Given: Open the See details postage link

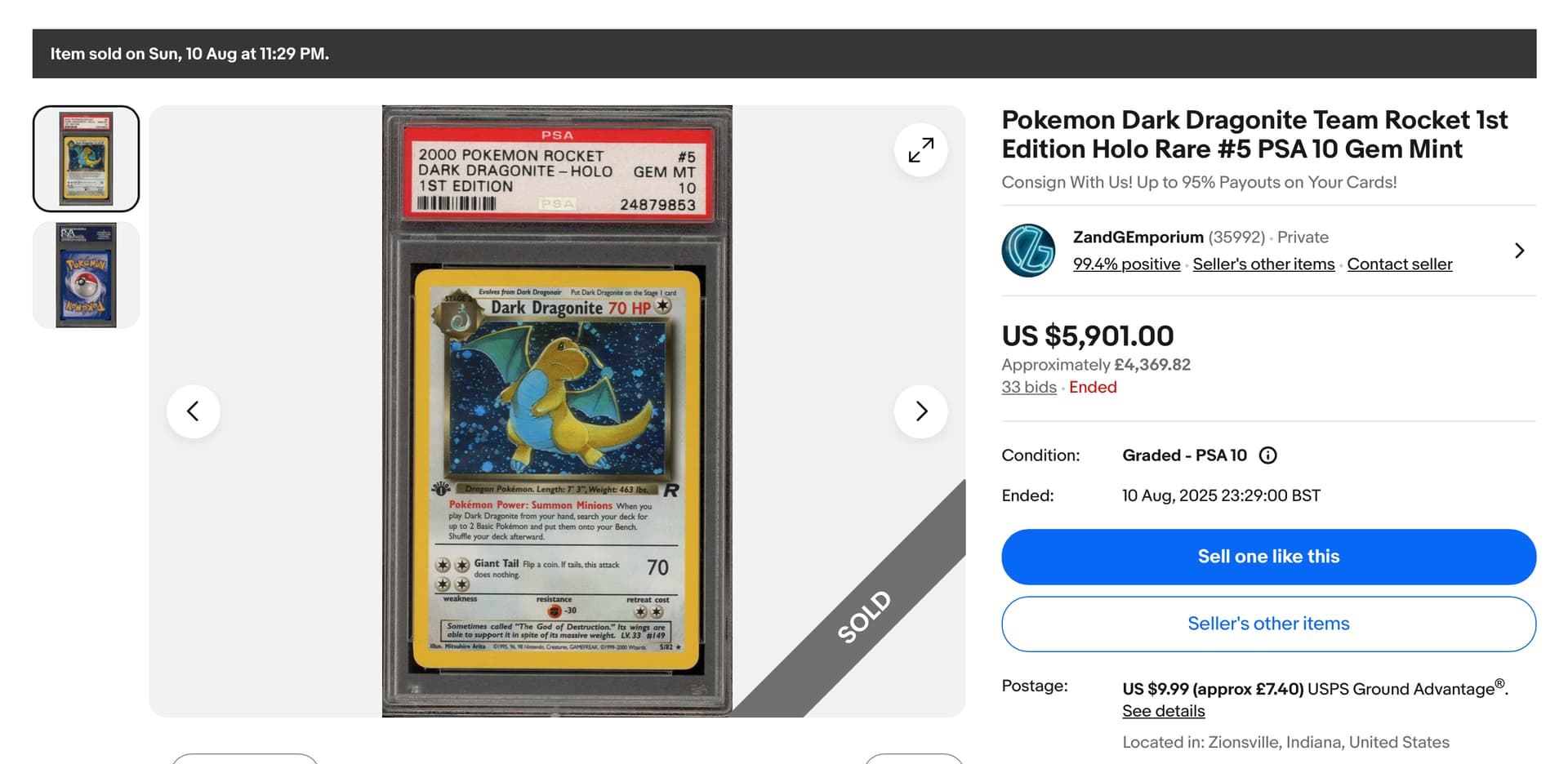Looking at the screenshot, I should pyautogui.click(x=1163, y=711).
